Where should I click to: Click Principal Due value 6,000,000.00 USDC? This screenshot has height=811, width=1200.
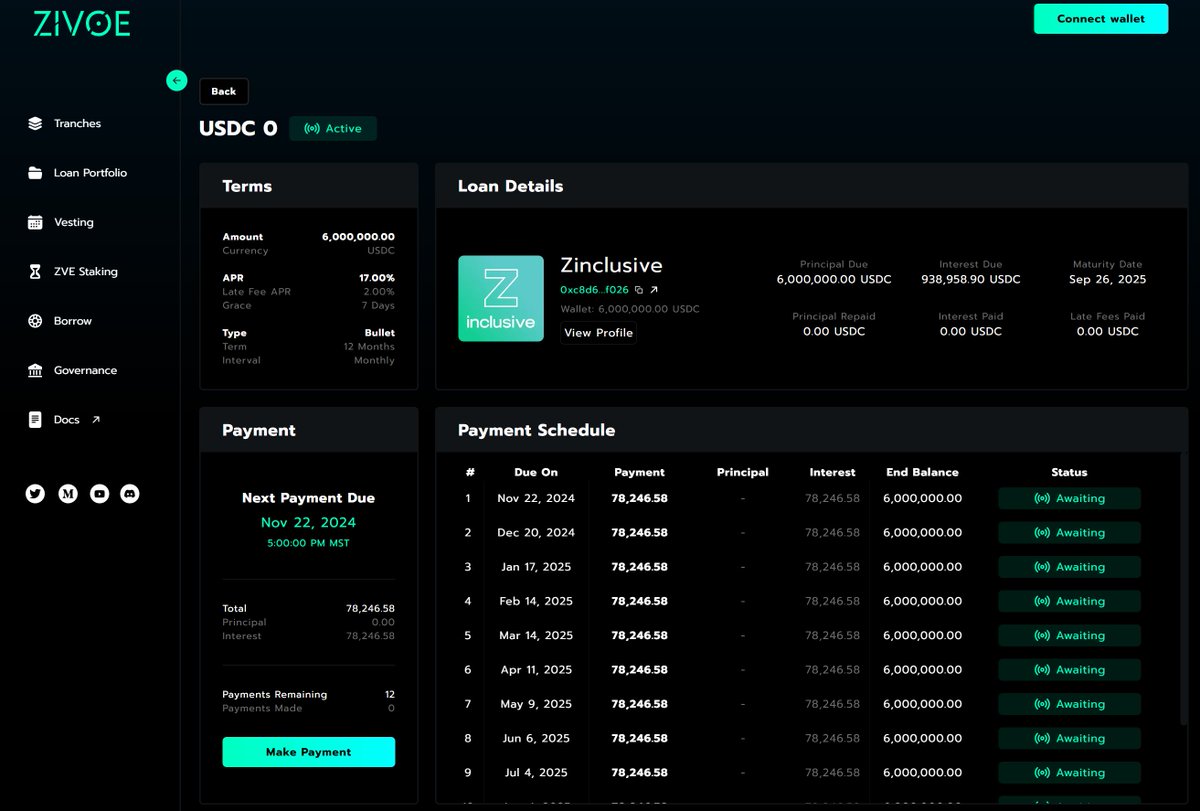tap(833, 280)
